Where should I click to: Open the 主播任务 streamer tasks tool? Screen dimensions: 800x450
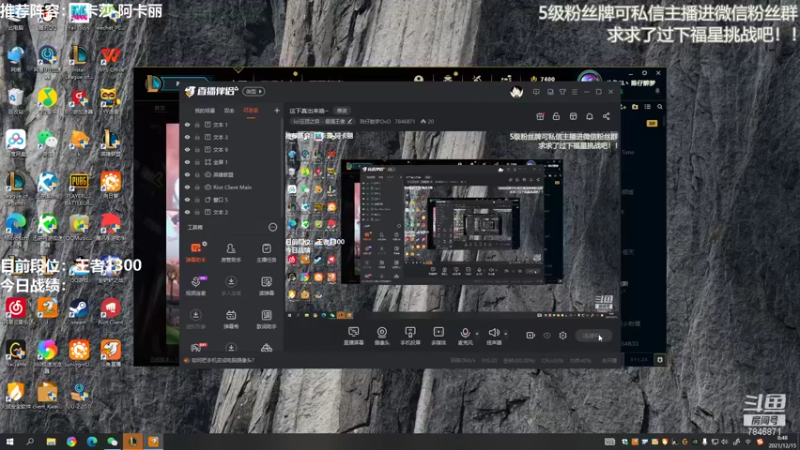pyautogui.click(x=266, y=252)
